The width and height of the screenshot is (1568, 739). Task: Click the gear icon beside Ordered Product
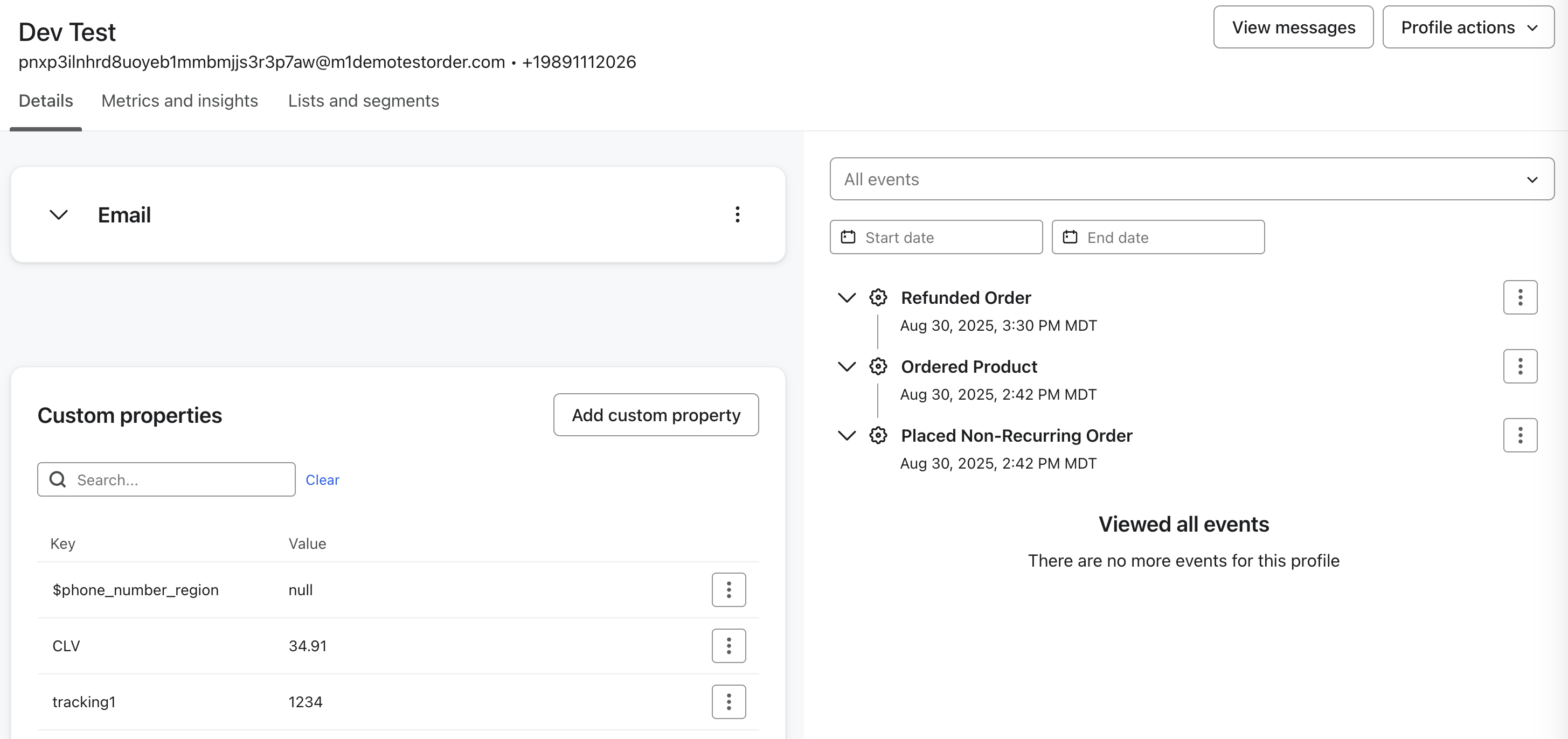(878, 366)
